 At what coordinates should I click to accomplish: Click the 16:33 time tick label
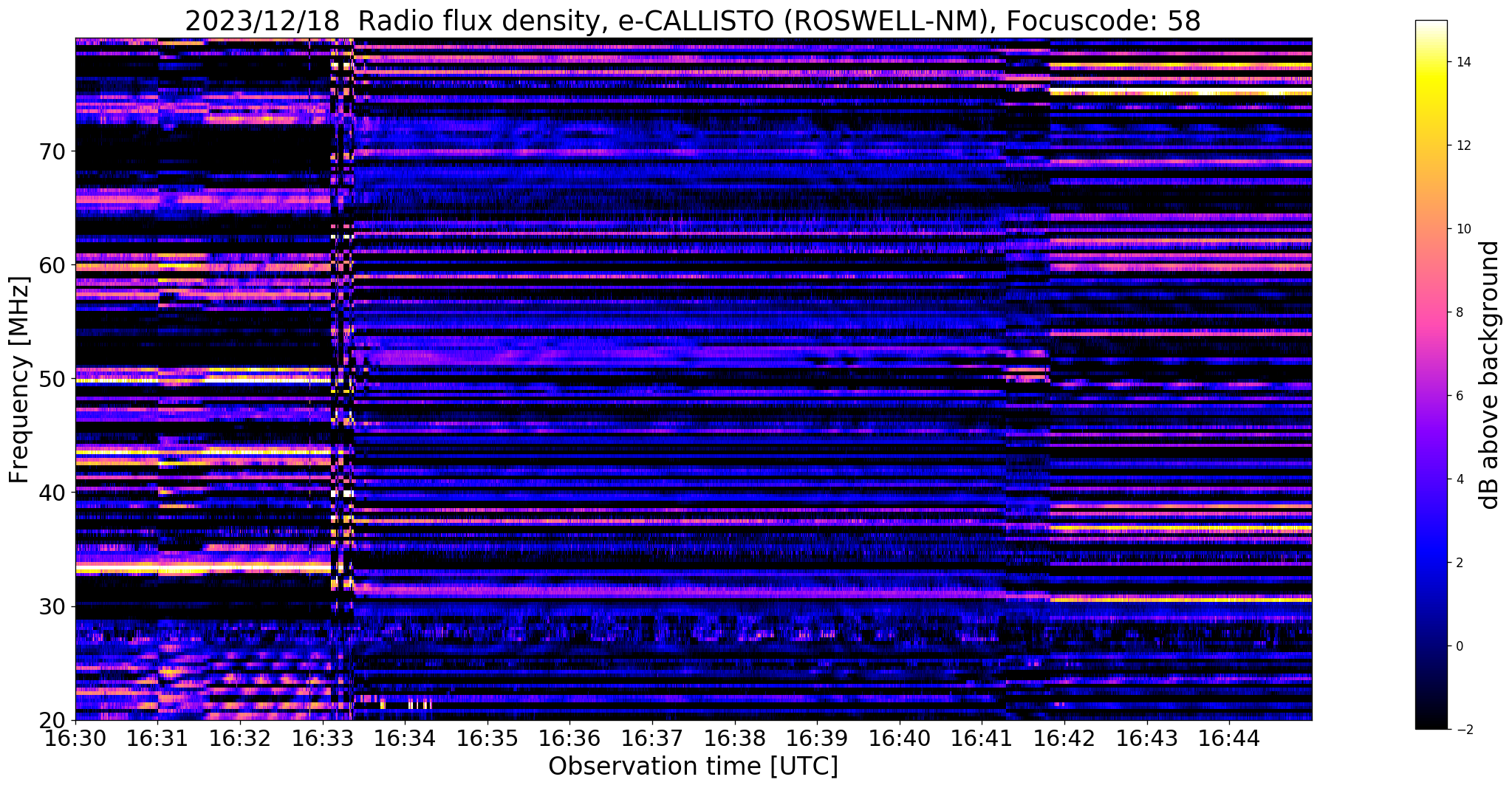323,737
